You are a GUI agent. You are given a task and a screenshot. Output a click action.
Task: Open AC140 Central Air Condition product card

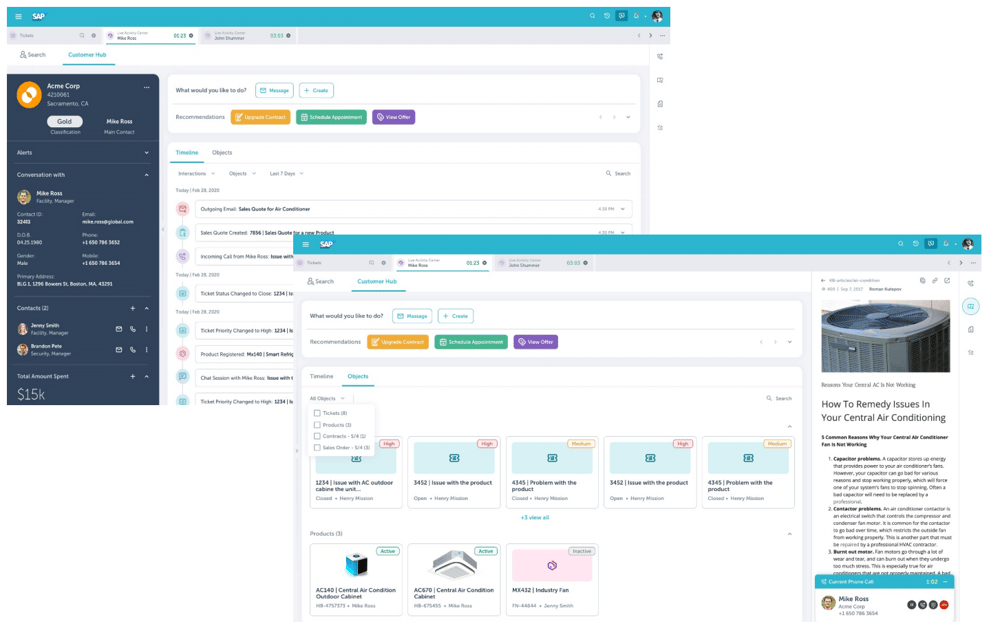tap(356, 579)
